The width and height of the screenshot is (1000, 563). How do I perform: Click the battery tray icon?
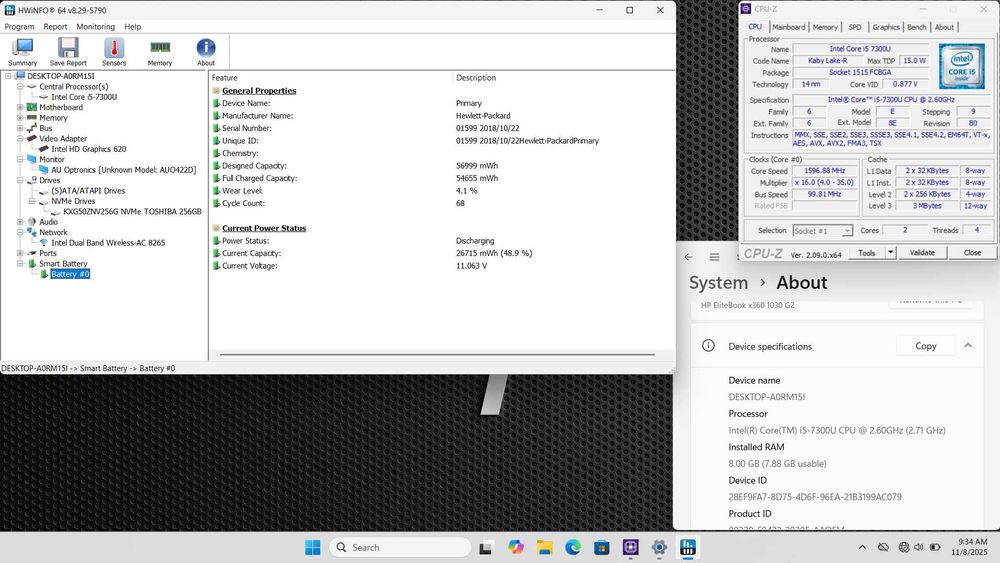point(935,547)
